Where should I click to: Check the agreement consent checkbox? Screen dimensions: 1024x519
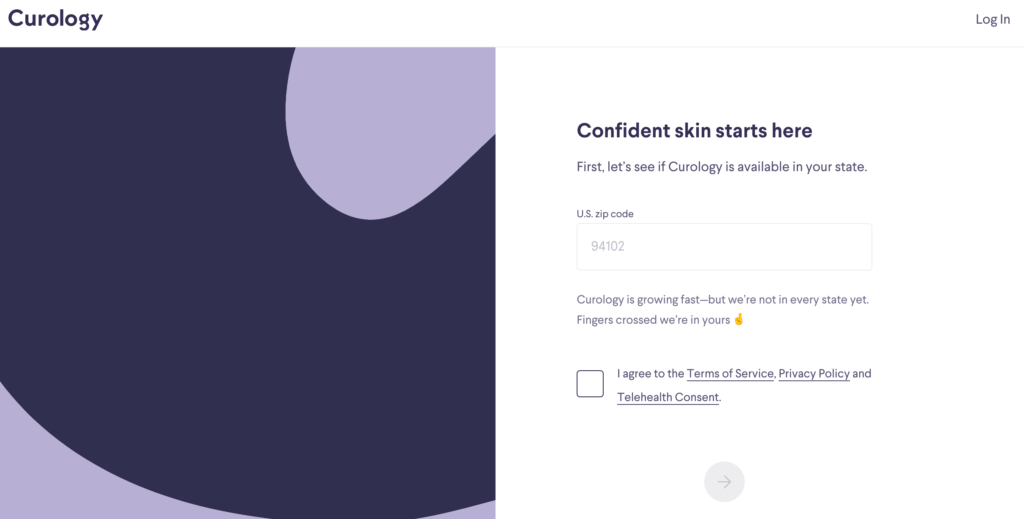(x=590, y=383)
